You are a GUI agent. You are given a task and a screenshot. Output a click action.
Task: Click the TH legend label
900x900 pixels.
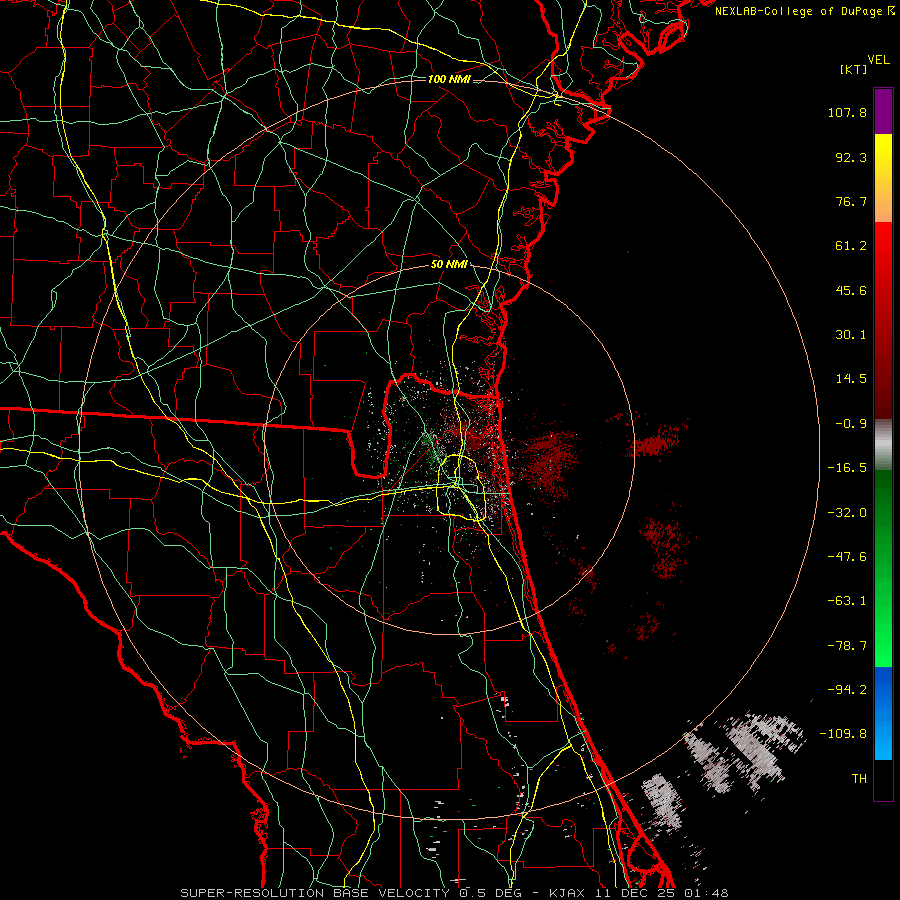(859, 779)
